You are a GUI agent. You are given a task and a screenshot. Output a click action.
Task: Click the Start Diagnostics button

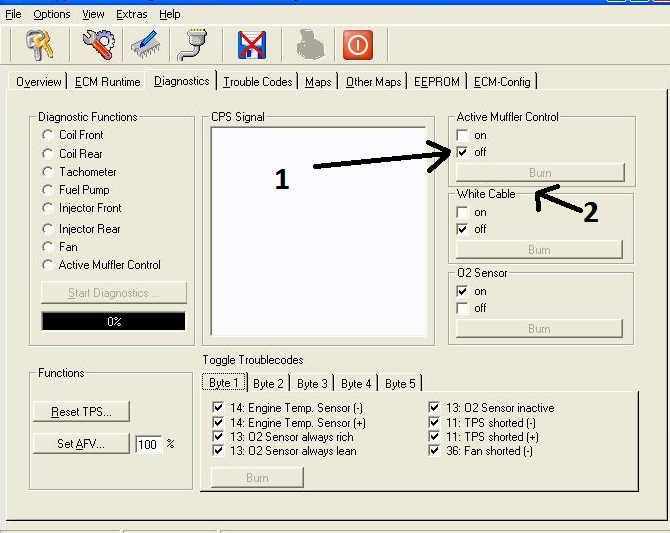click(114, 293)
